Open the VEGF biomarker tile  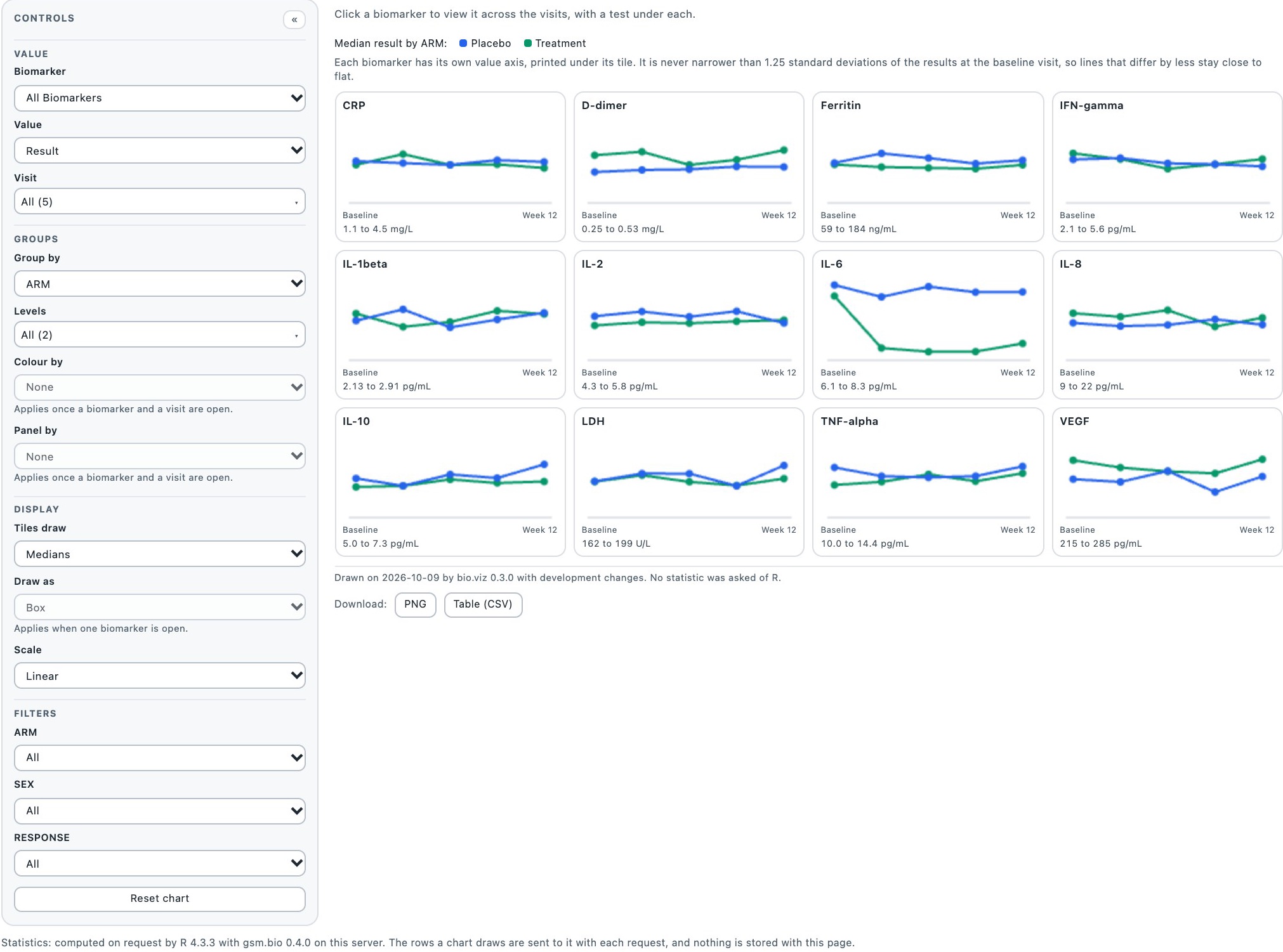click(1167, 482)
